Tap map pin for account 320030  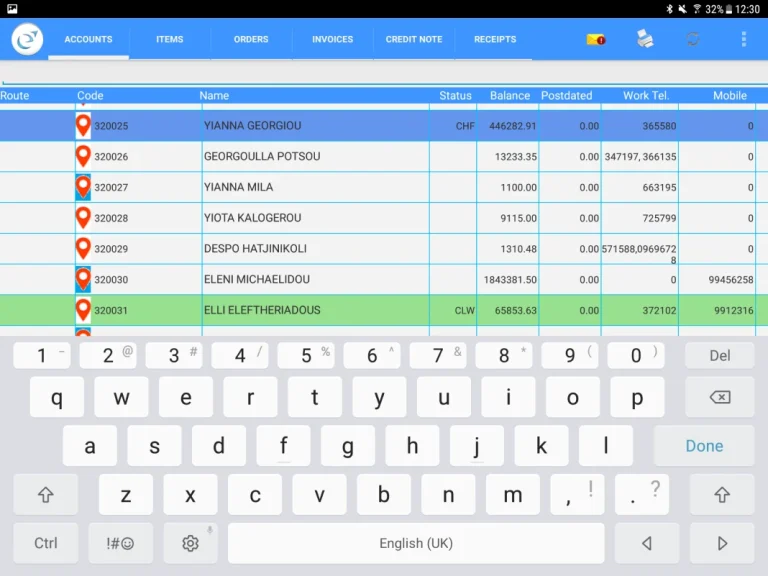(83, 280)
